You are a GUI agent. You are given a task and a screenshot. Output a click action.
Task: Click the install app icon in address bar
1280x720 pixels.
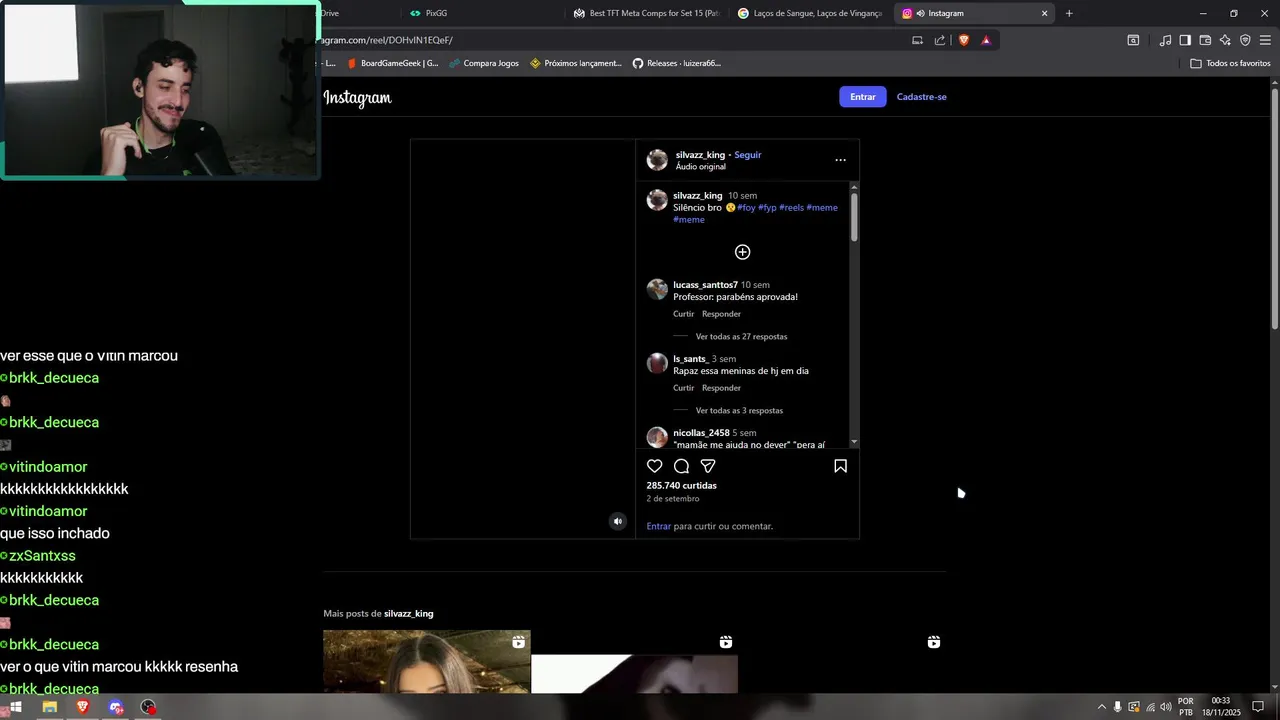917,40
